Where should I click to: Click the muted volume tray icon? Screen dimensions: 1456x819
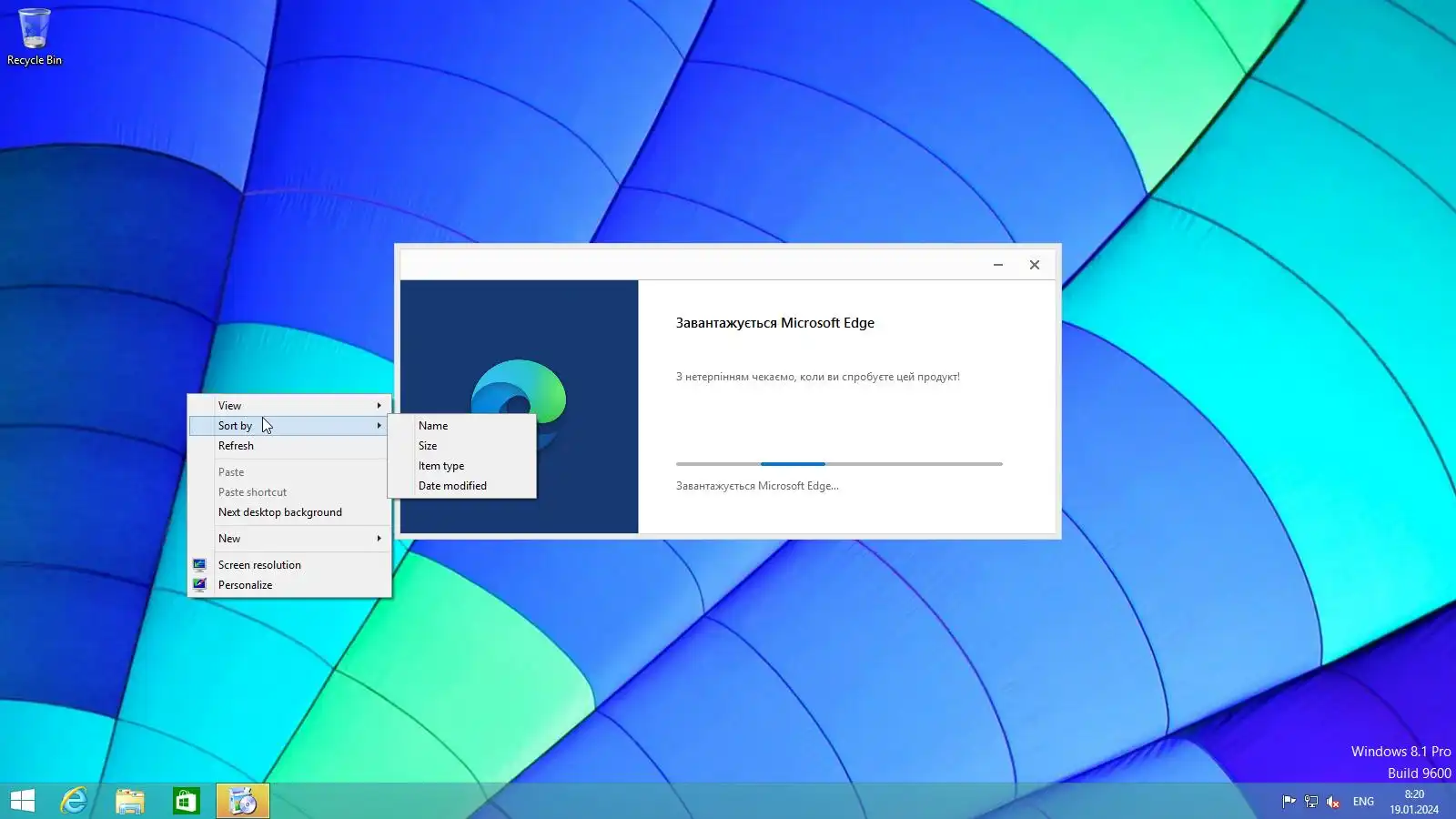click(1333, 802)
